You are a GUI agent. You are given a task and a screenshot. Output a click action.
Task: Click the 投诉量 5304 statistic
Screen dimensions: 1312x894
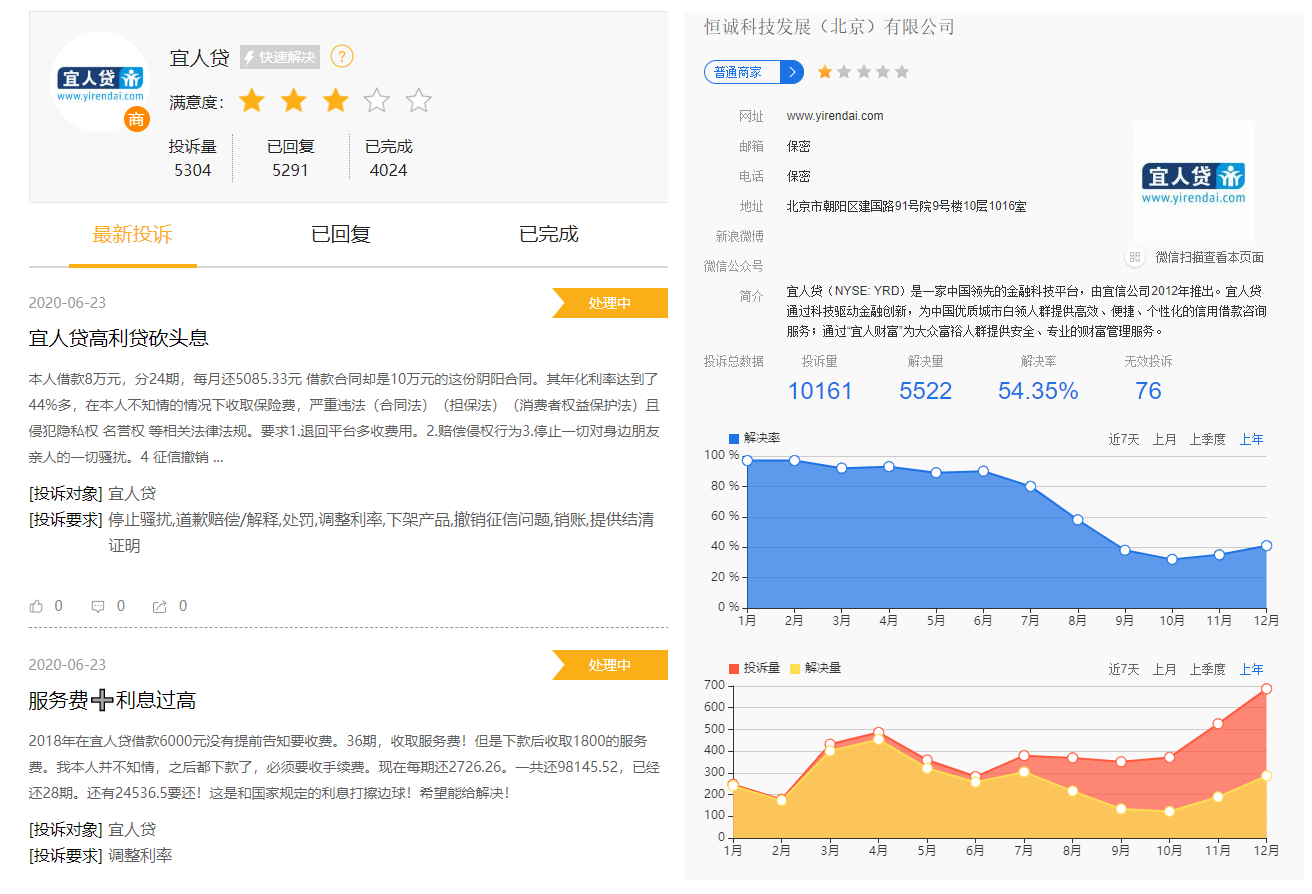click(193, 158)
